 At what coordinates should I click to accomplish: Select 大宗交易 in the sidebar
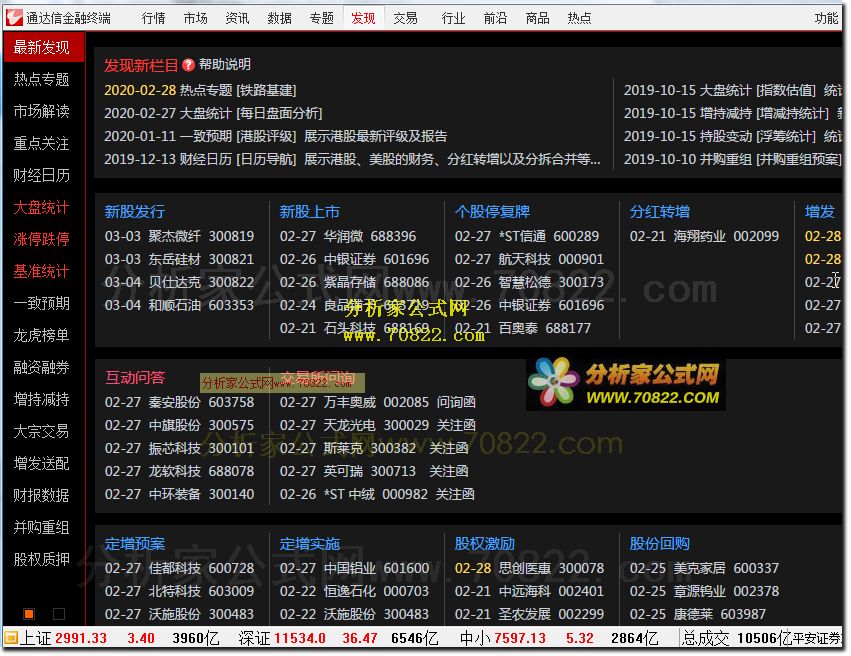42,431
